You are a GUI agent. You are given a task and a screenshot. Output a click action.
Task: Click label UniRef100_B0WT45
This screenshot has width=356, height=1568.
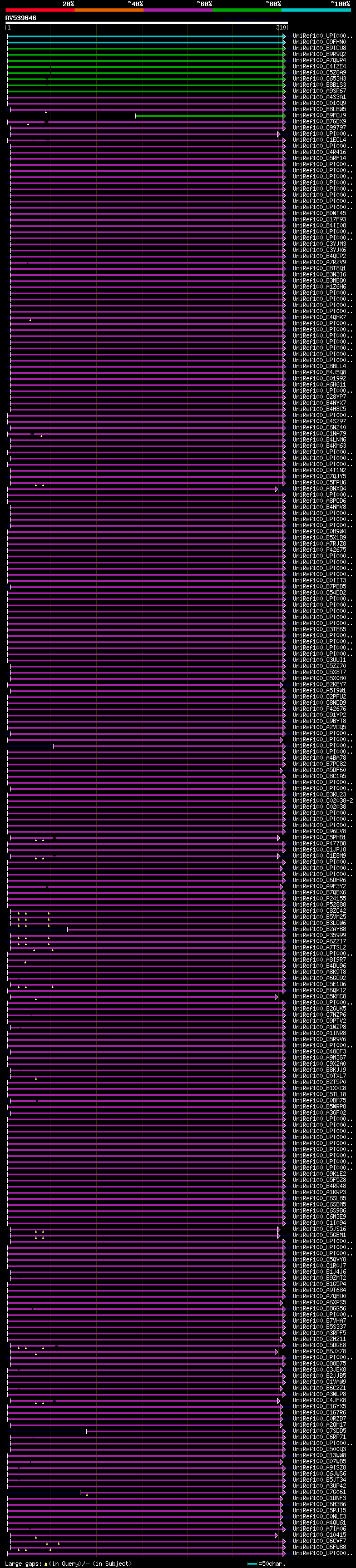pyautogui.click(x=319, y=213)
